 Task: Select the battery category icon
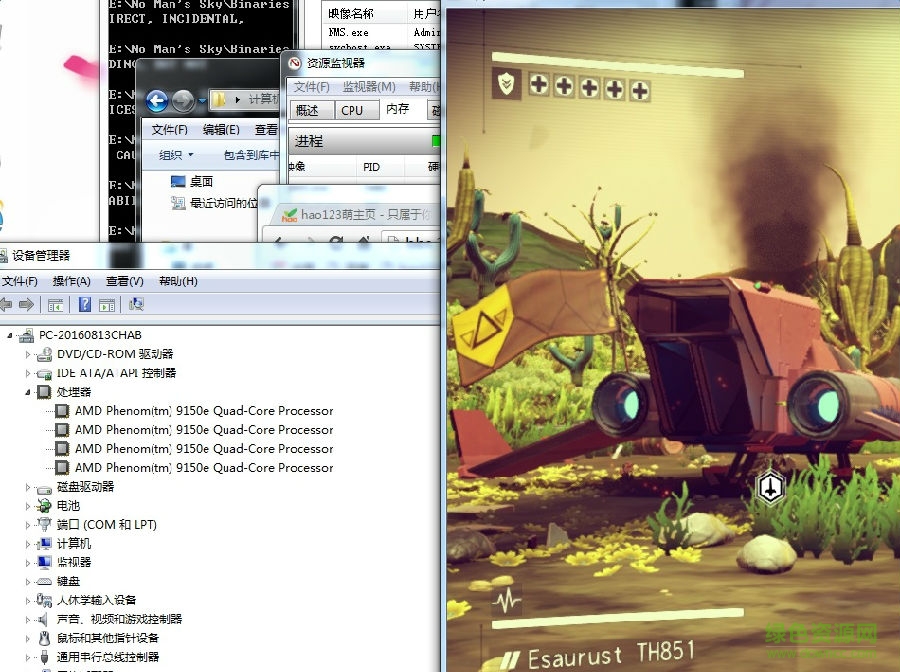(x=44, y=506)
